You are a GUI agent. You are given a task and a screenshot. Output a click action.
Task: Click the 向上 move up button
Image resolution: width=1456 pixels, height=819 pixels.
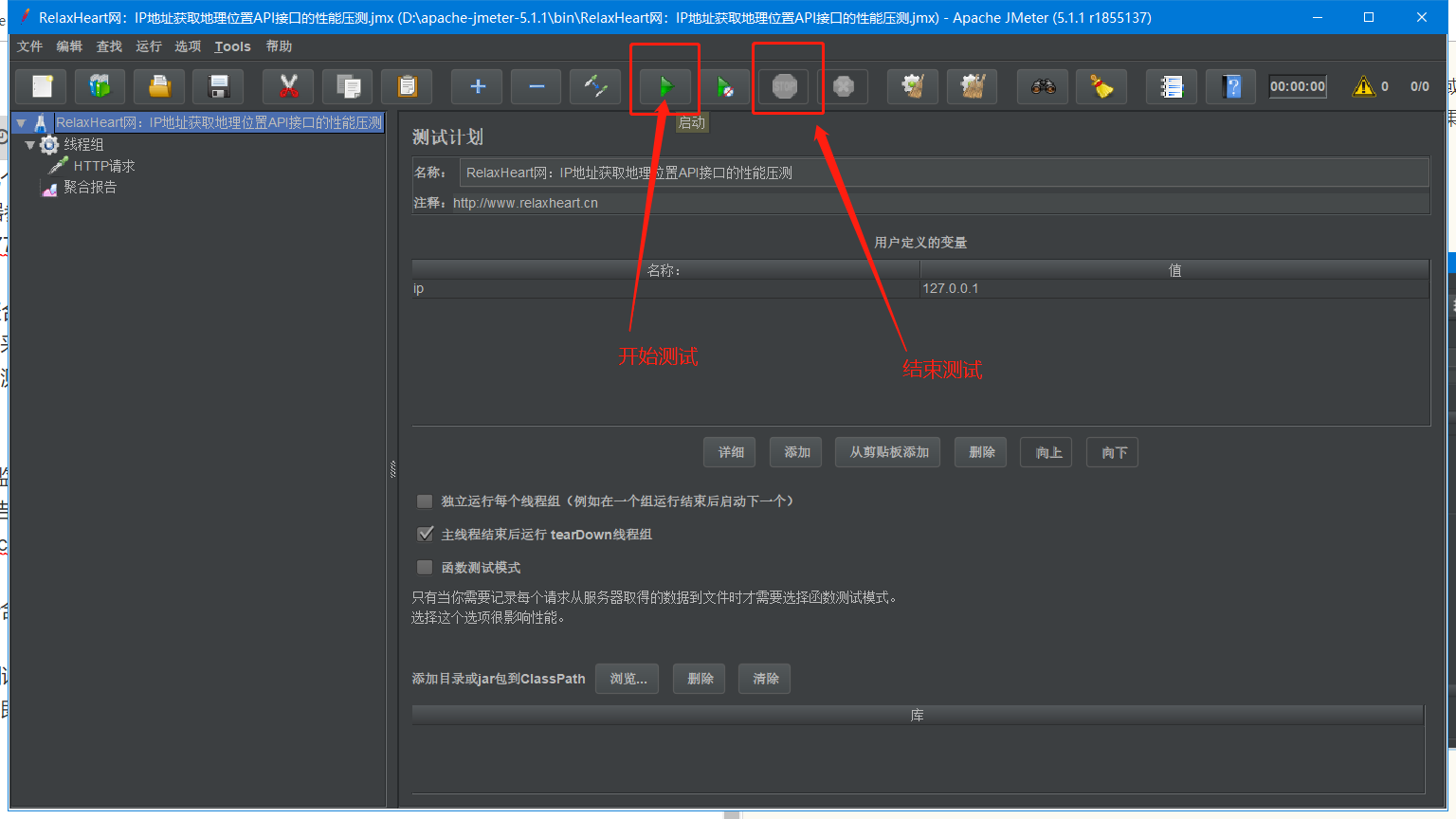tap(1047, 452)
